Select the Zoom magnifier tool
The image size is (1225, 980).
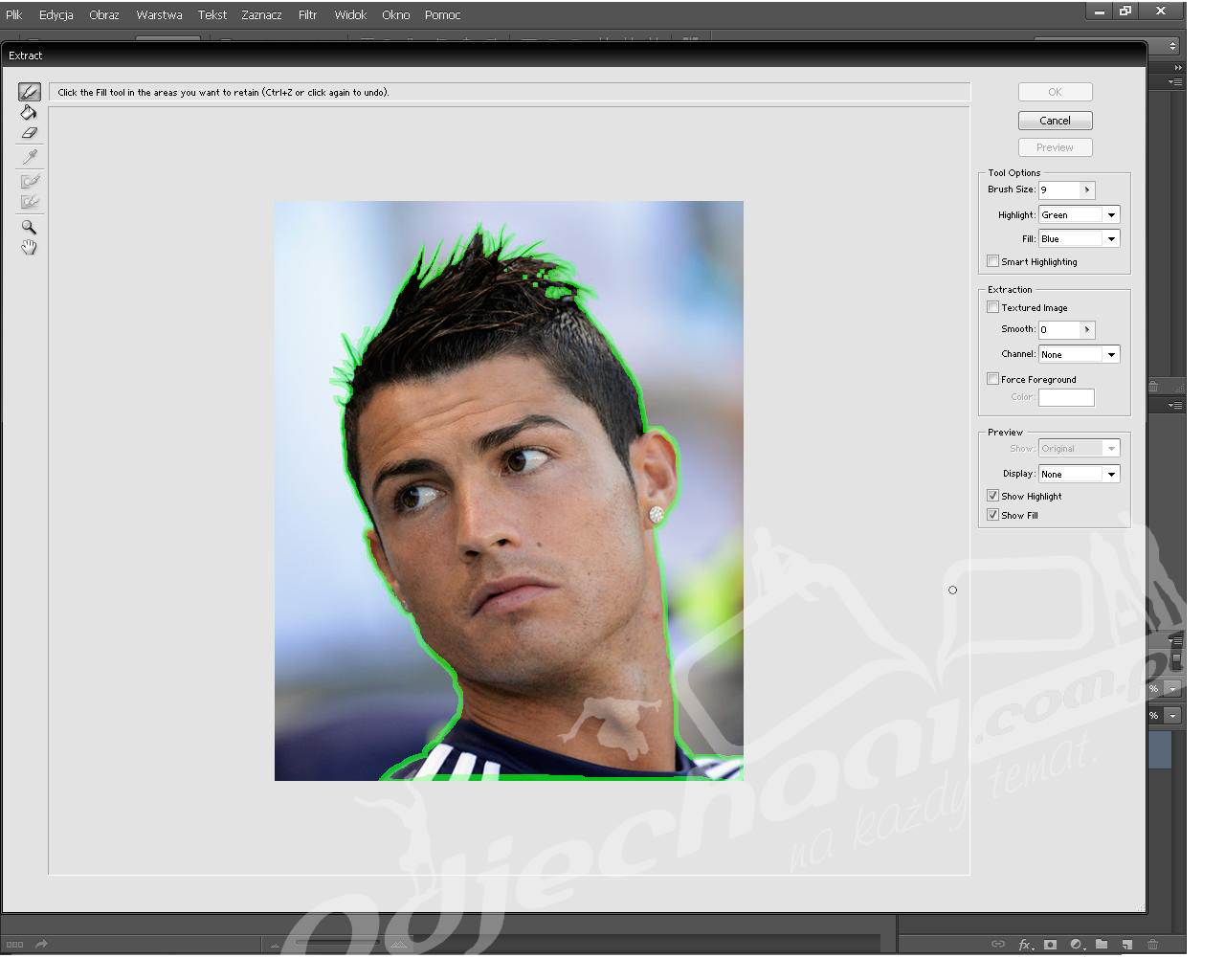pos(29,227)
